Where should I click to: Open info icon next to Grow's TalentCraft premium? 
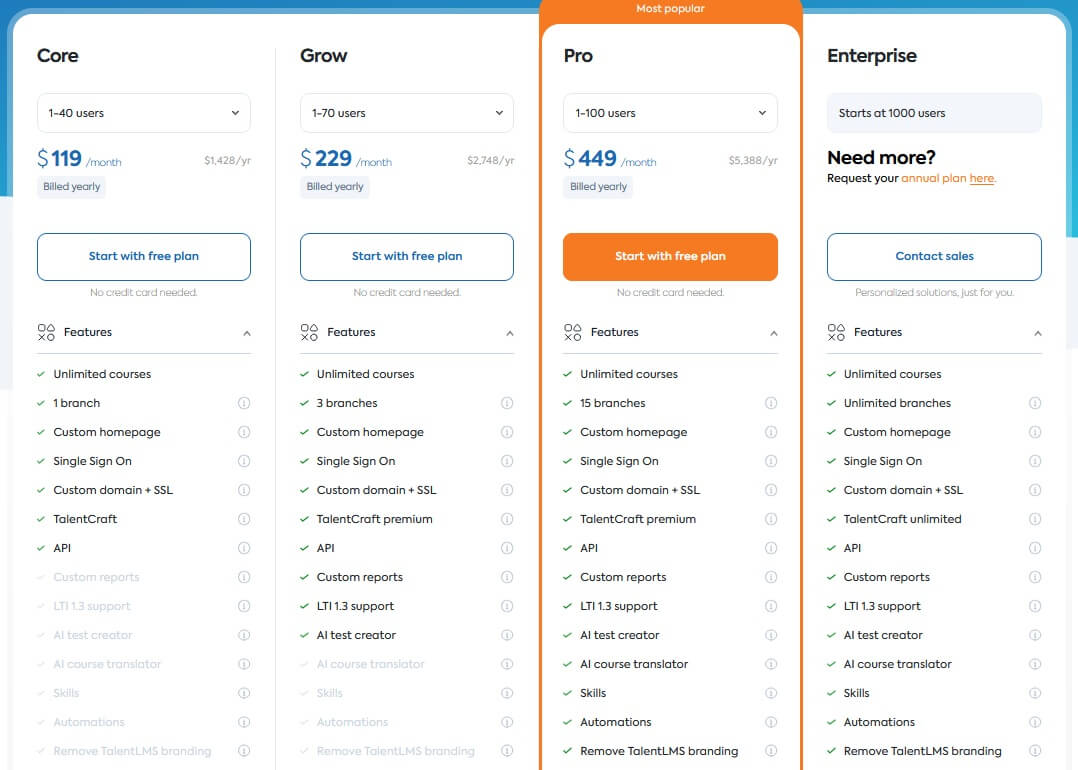tap(507, 519)
